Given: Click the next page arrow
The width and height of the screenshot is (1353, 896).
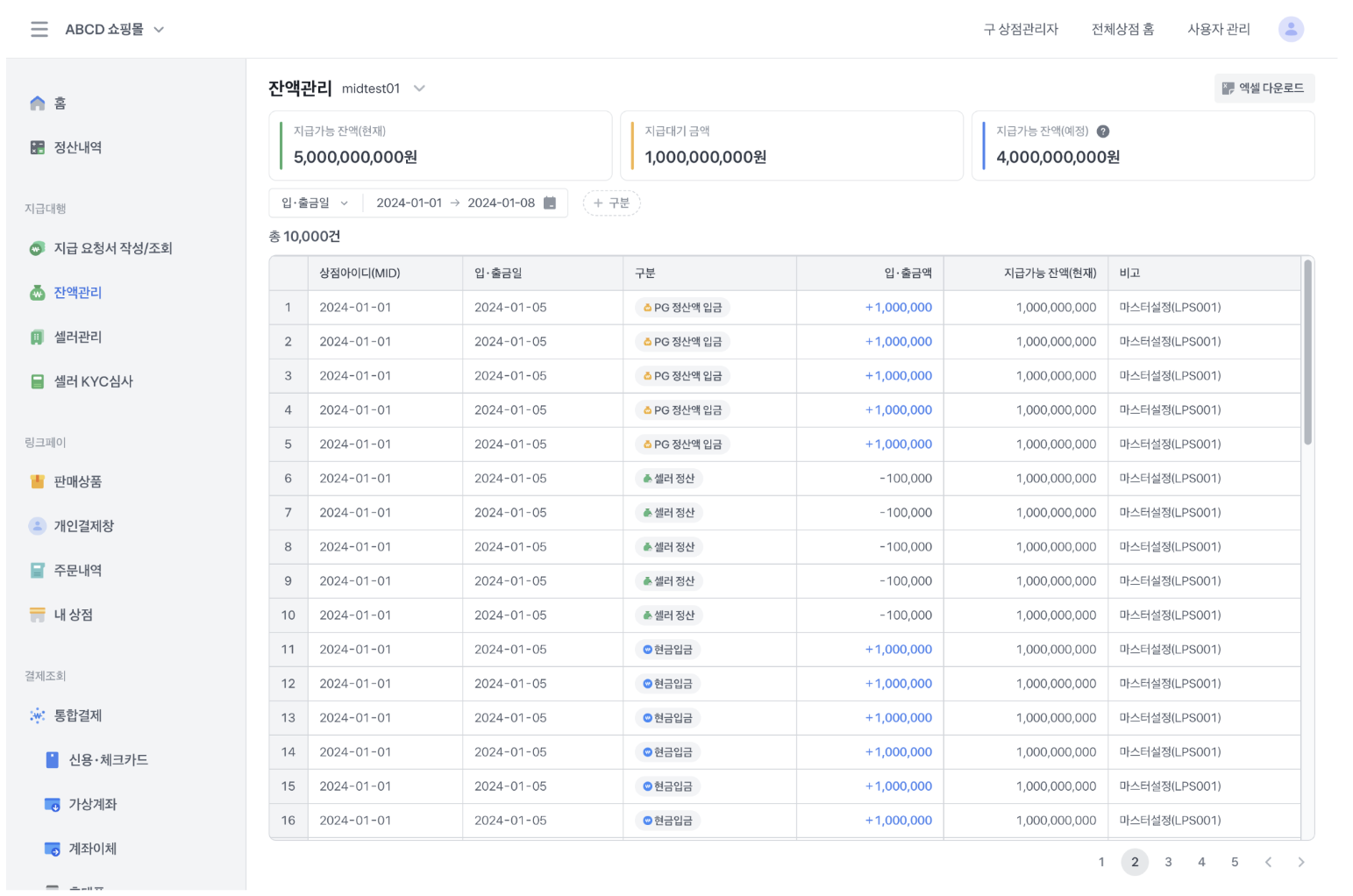Looking at the screenshot, I should click(x=1300, y=862).
